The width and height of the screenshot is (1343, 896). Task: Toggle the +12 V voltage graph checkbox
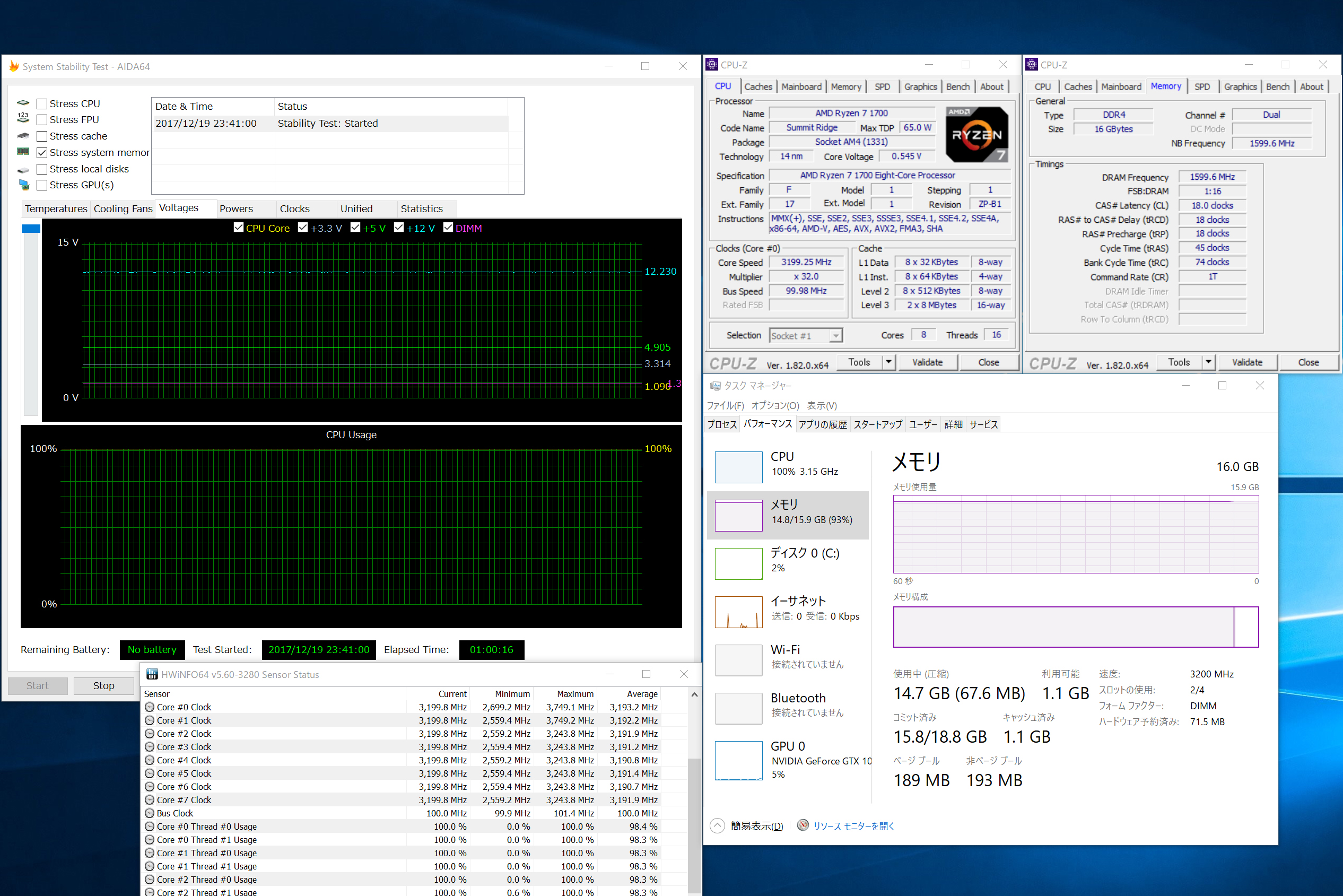pyautogui.click(x=399, y=228)
